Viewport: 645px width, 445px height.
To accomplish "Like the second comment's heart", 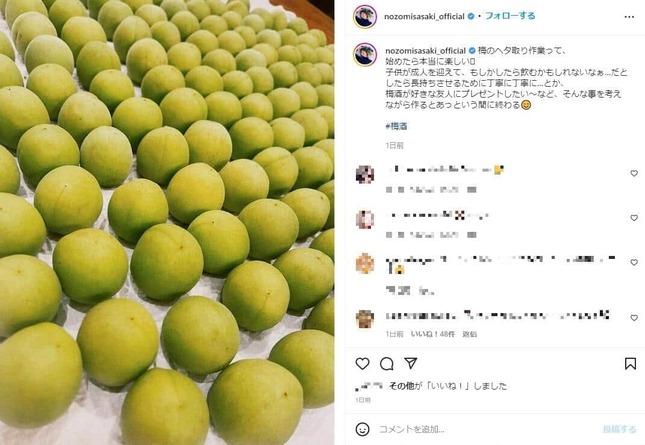I will click(x=634, y=218).
